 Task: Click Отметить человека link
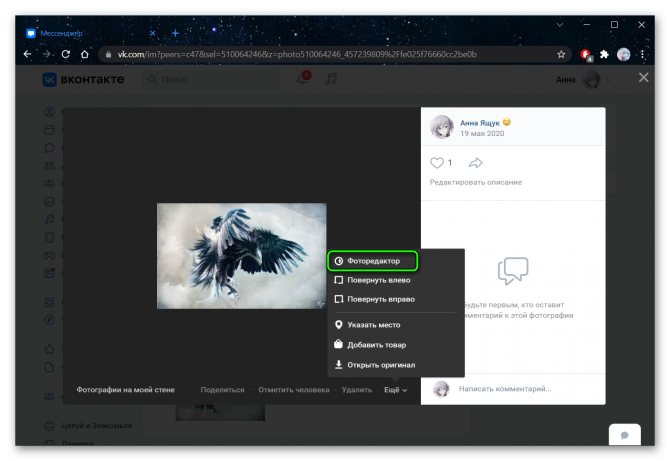(x=294, y=390)
